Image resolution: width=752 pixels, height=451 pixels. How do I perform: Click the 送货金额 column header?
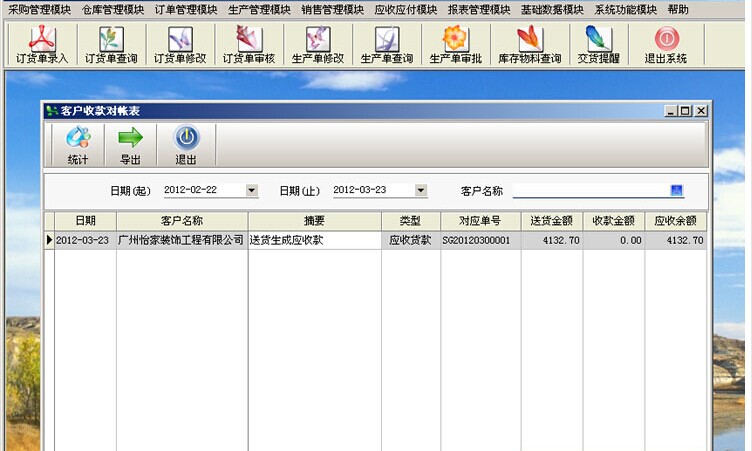(552, 221)
